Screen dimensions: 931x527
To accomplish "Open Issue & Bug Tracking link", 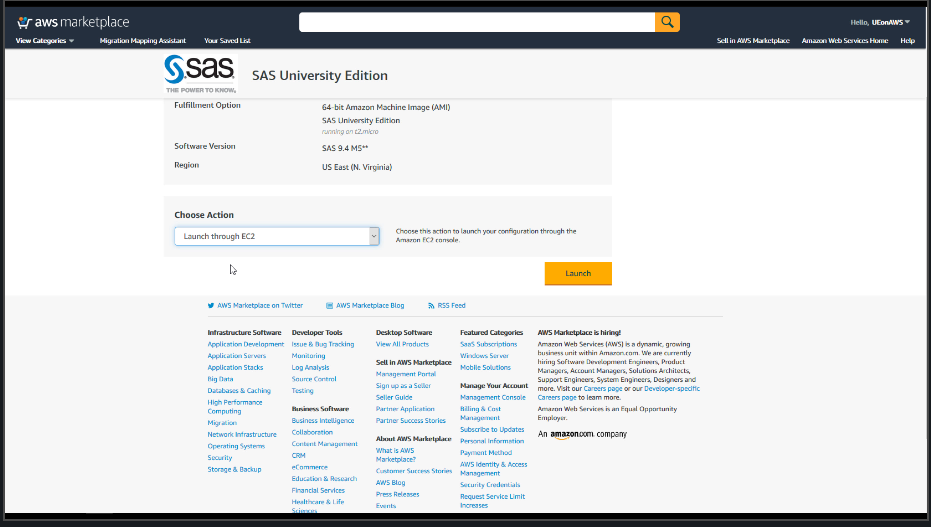I will point(322,344).
